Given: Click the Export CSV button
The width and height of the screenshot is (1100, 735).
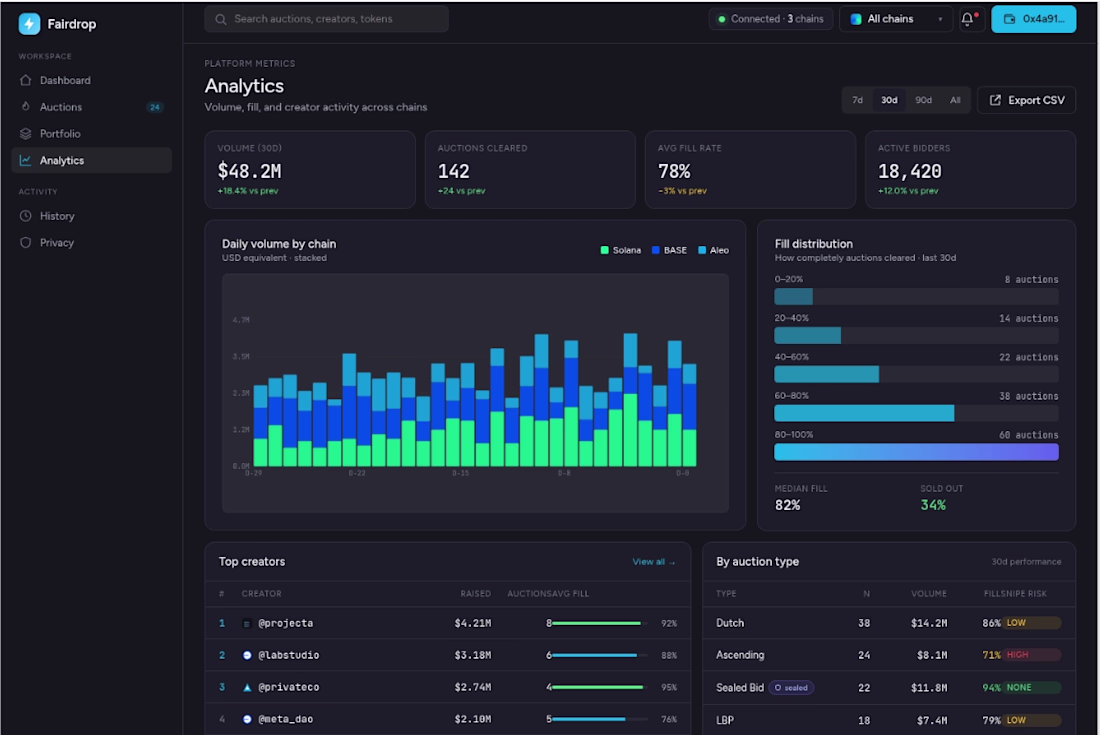Looking at the screenshot, I should pos(1026,100).
